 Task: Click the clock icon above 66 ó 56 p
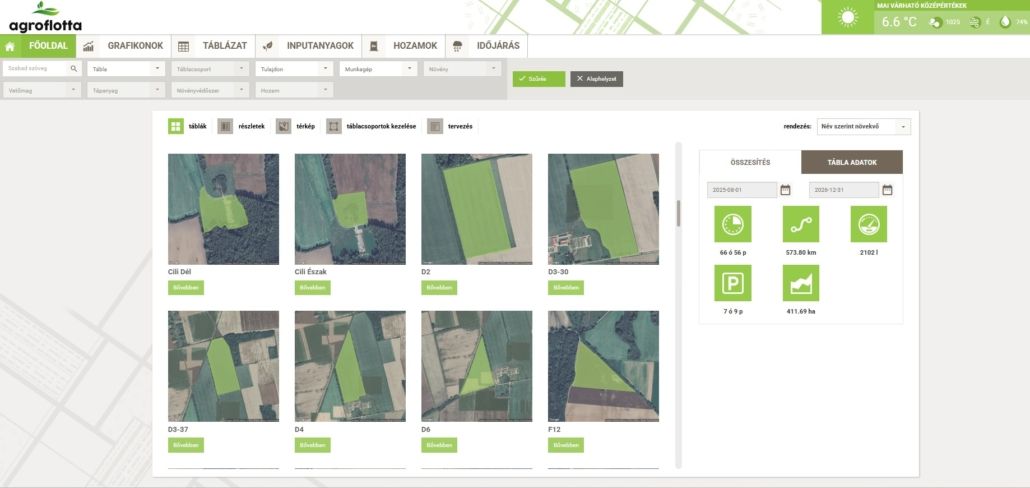pyautogui.click(x=732, y=224)
